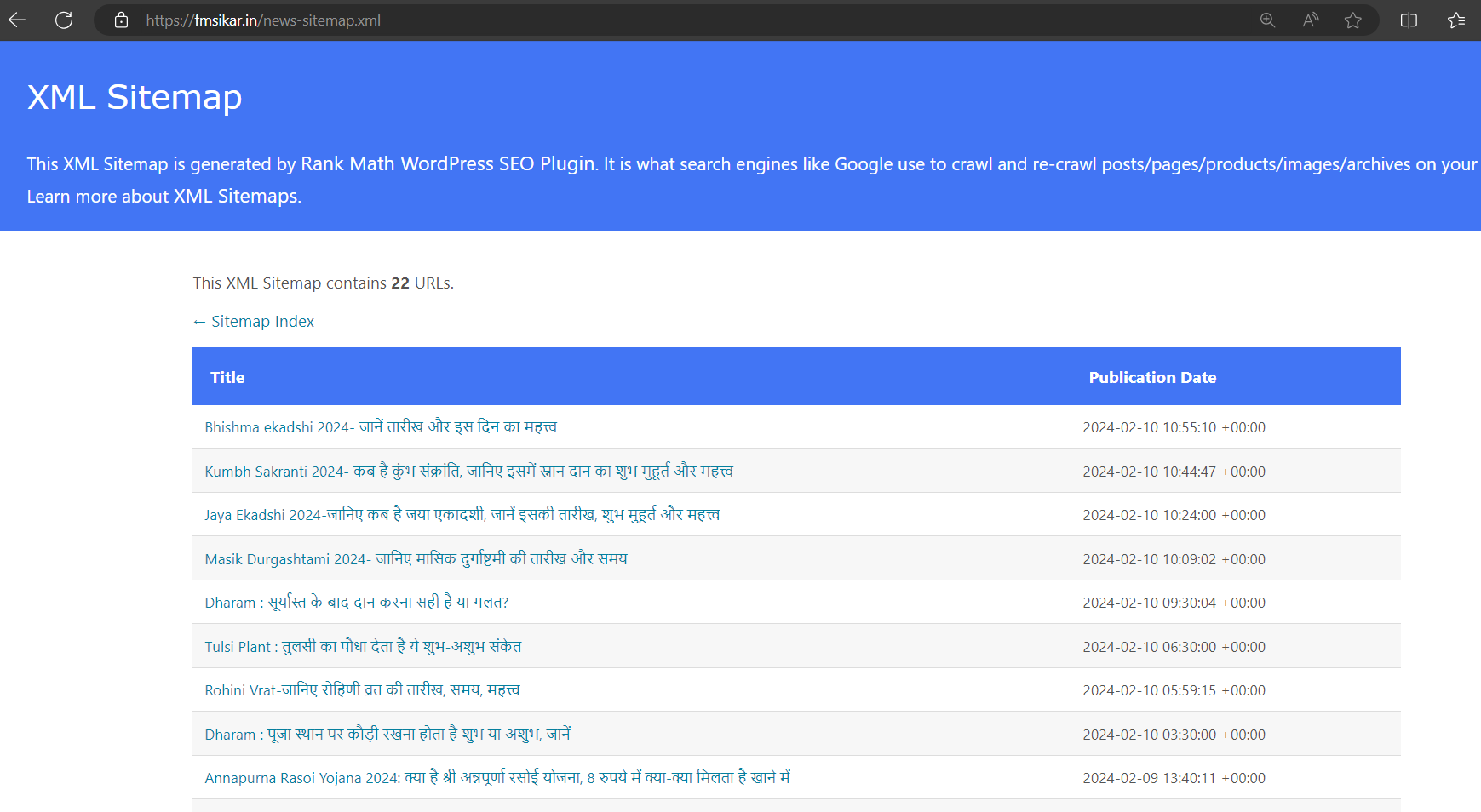Select date 2024-02-10 09:30:04 +00:00

pos(1174,603)
